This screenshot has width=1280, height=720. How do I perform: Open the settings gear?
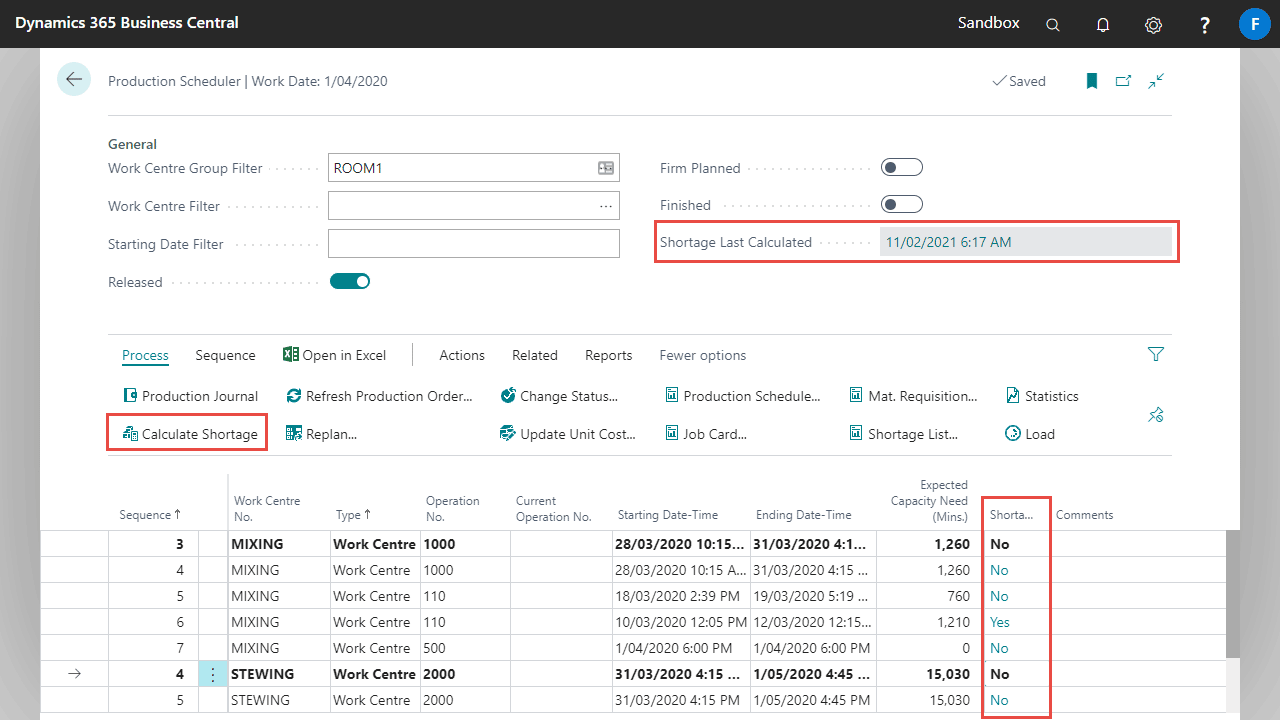[x=1153, y=25]
